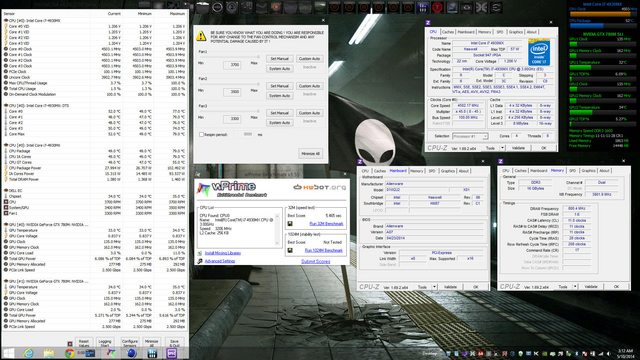Open File Explorer from the taskbar
The image size is (640, 360).
[49, 353]
